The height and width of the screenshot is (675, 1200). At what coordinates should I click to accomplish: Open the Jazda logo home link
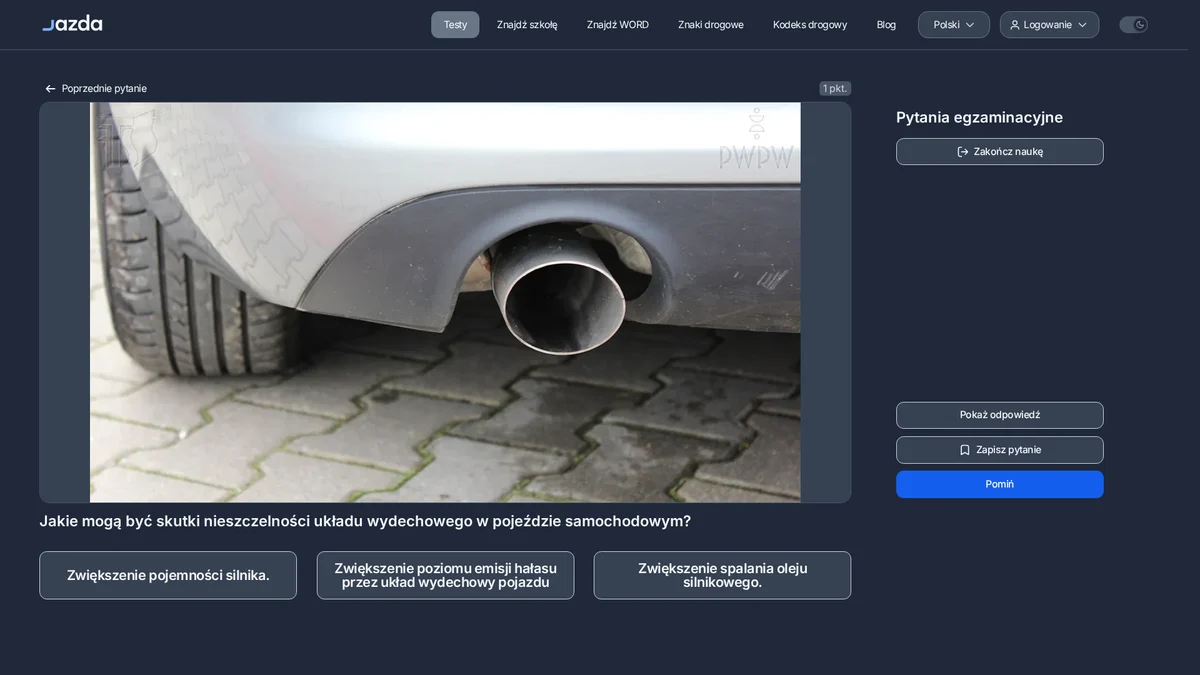[x=72, y=24]
